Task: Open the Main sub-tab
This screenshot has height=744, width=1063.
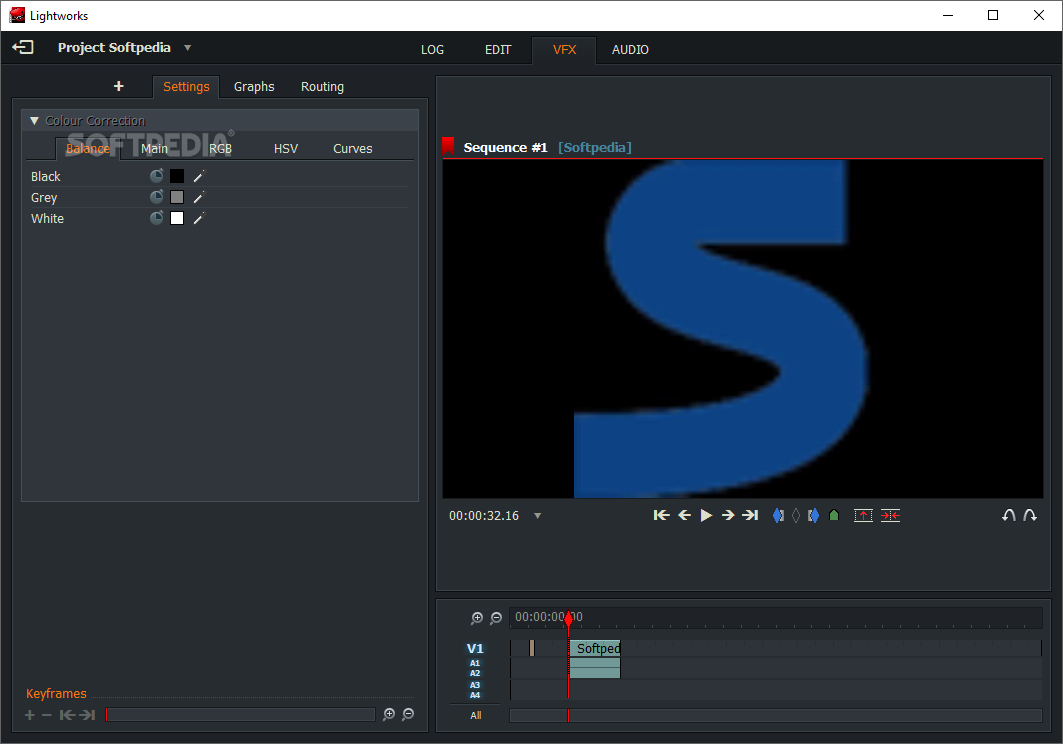Action: click(154, 149)
